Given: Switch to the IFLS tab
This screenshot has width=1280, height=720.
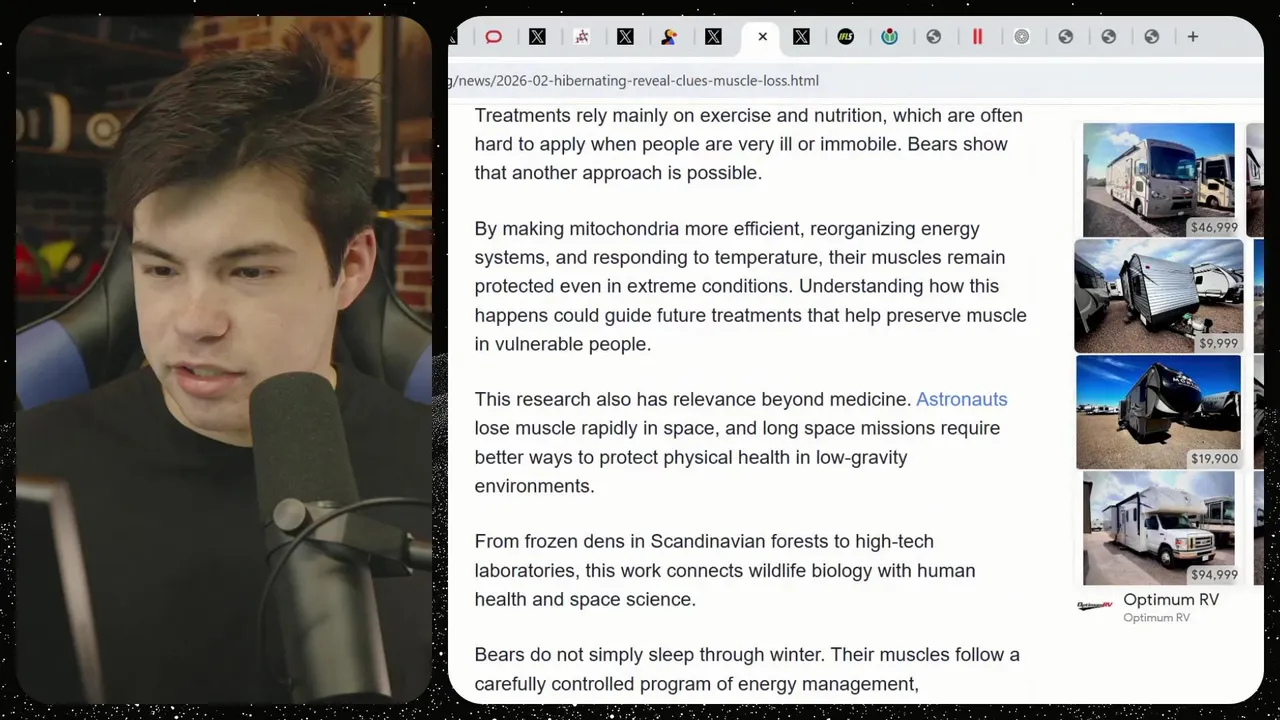Looking at the screenshot, I should [x=846, y=37].
